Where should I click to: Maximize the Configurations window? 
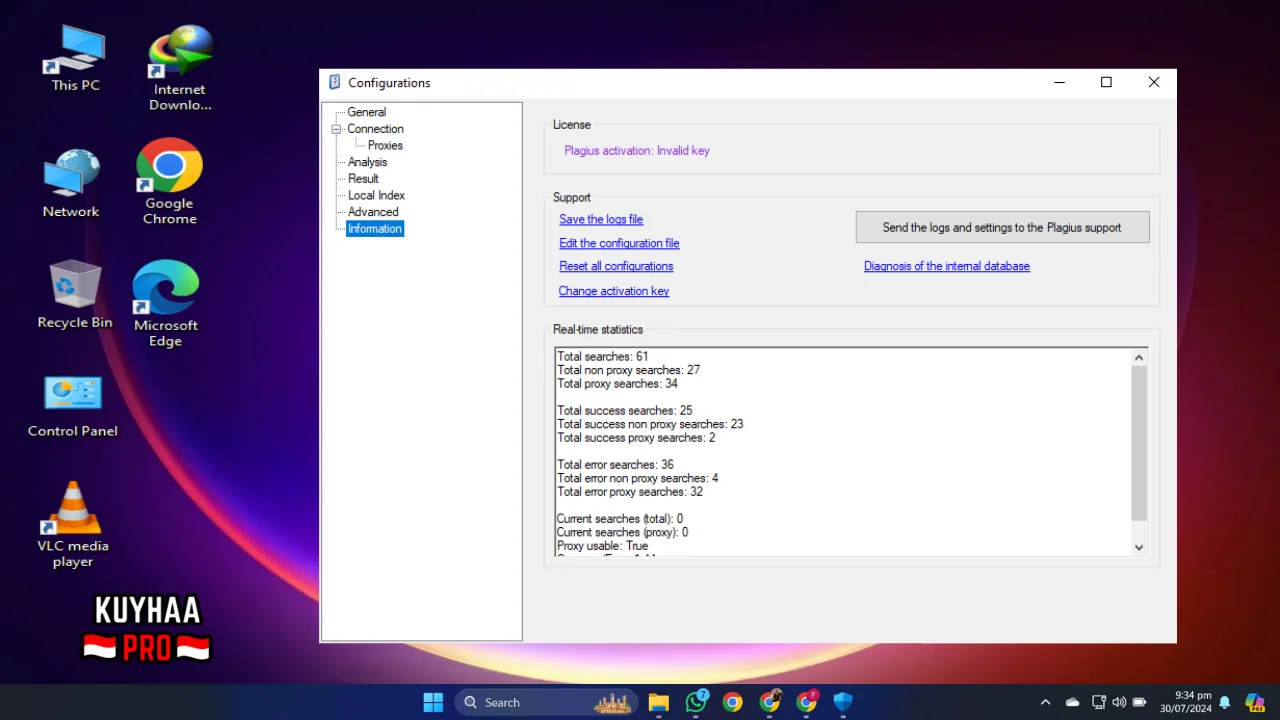point(1106,82)
